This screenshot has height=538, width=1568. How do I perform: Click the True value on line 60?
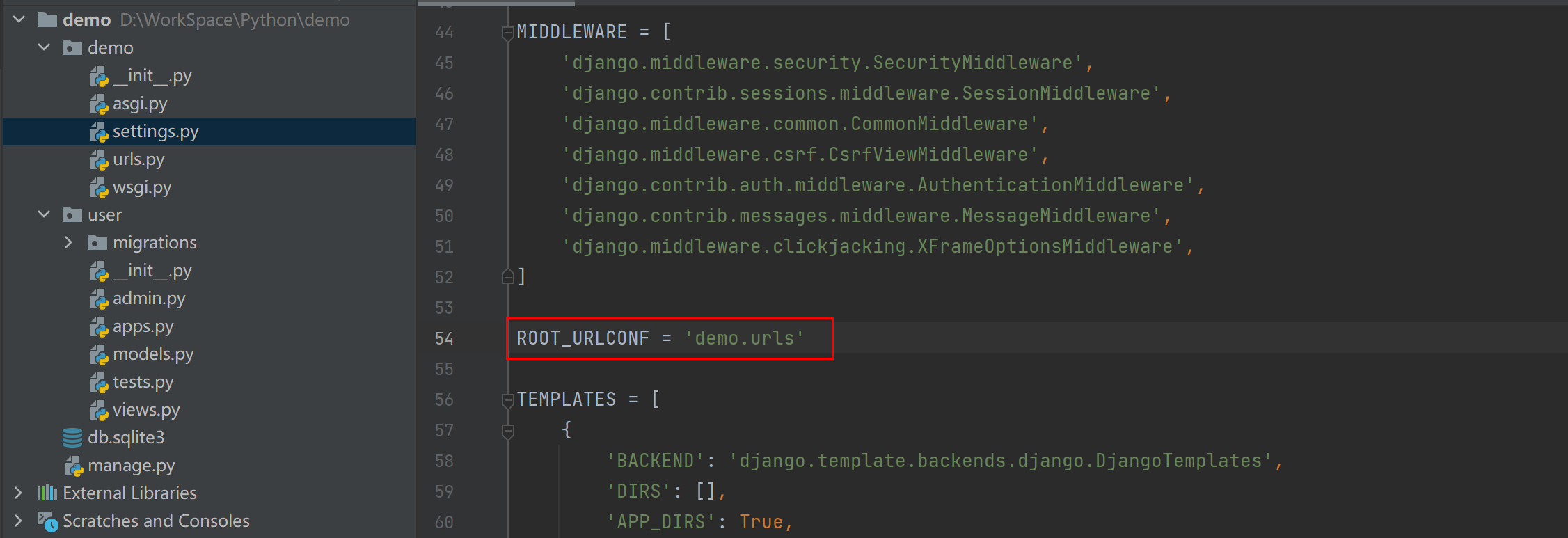[761, 522]
